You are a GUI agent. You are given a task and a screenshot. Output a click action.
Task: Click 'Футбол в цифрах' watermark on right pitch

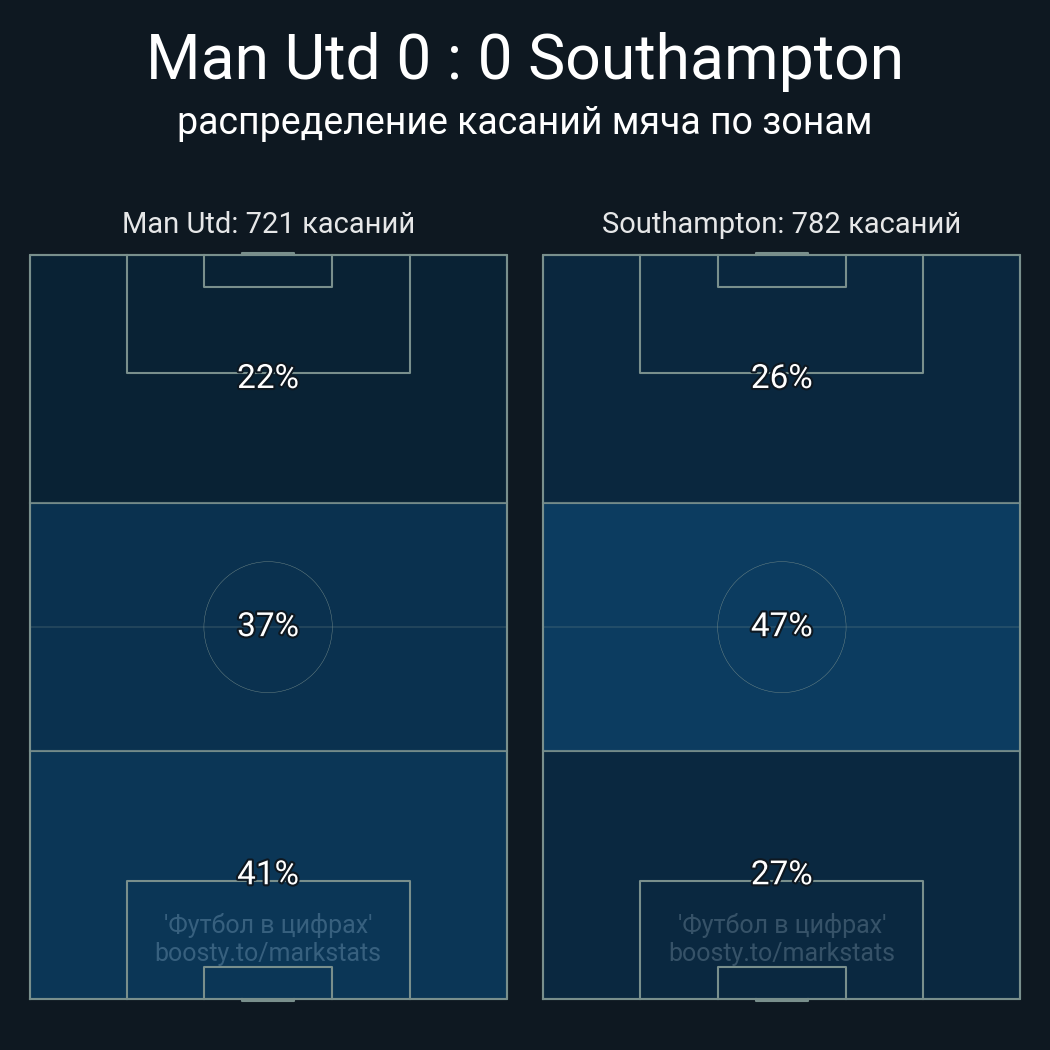[781, 925]
